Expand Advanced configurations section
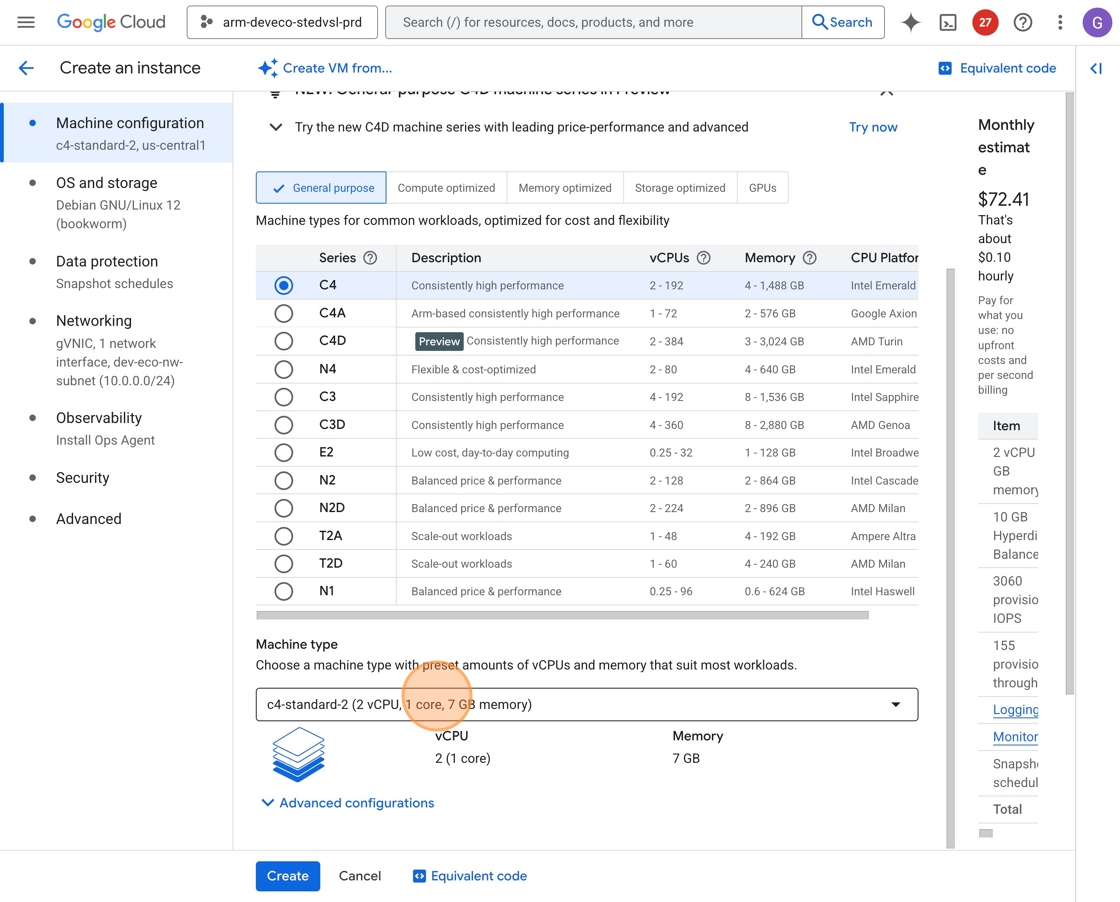Image resolution: width=1120 pixels, height=902 pixels. pos(348,803)
